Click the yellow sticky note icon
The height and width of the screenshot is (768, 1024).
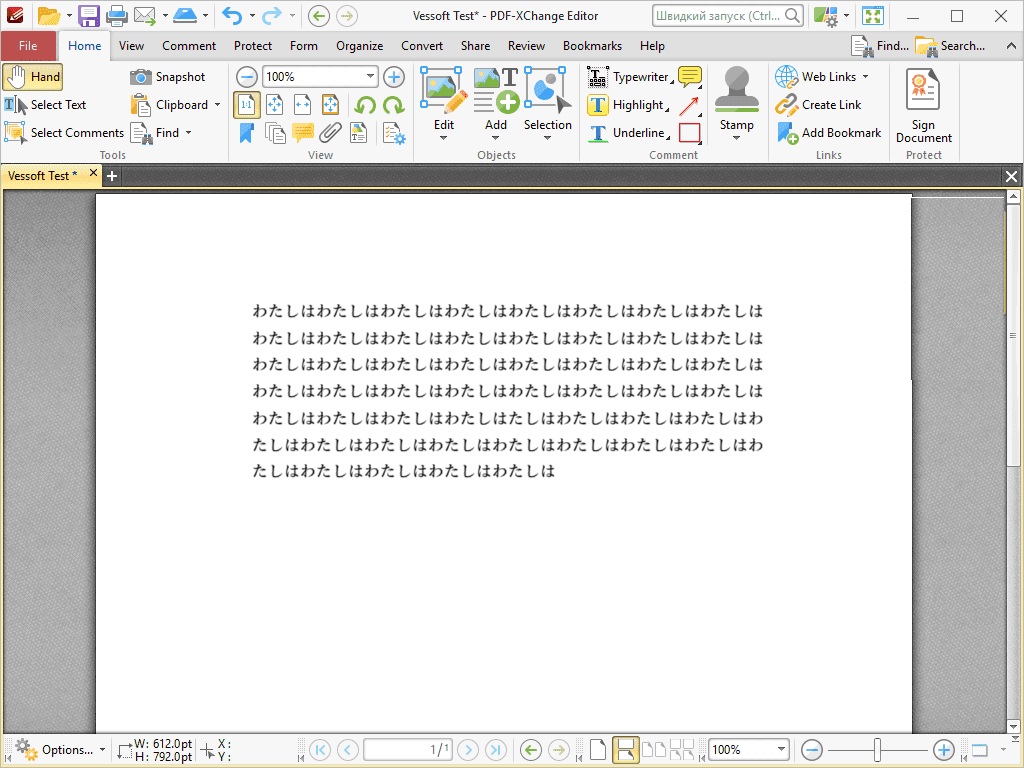click(689, 77)
